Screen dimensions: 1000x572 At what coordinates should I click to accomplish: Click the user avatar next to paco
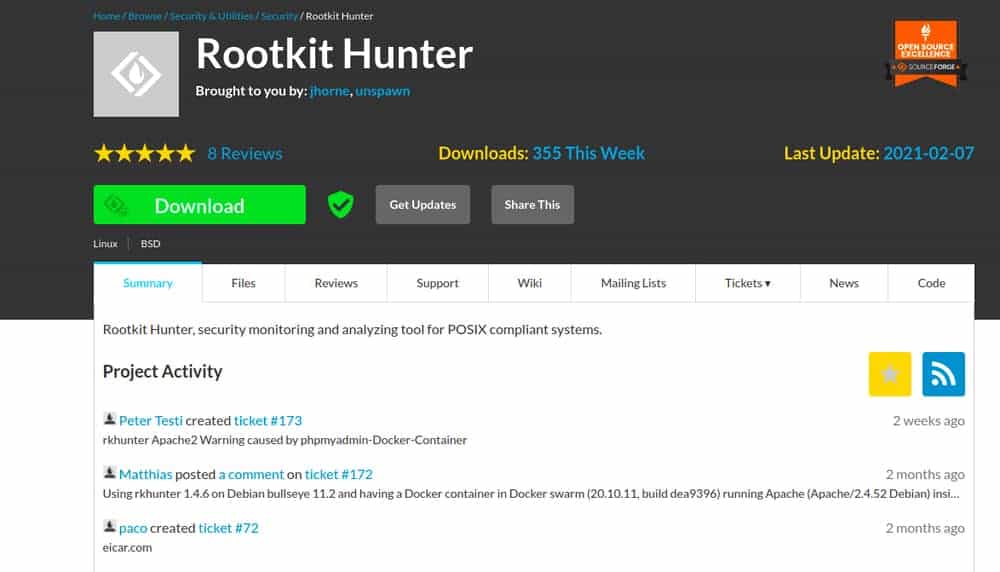[x=110, y=526]
